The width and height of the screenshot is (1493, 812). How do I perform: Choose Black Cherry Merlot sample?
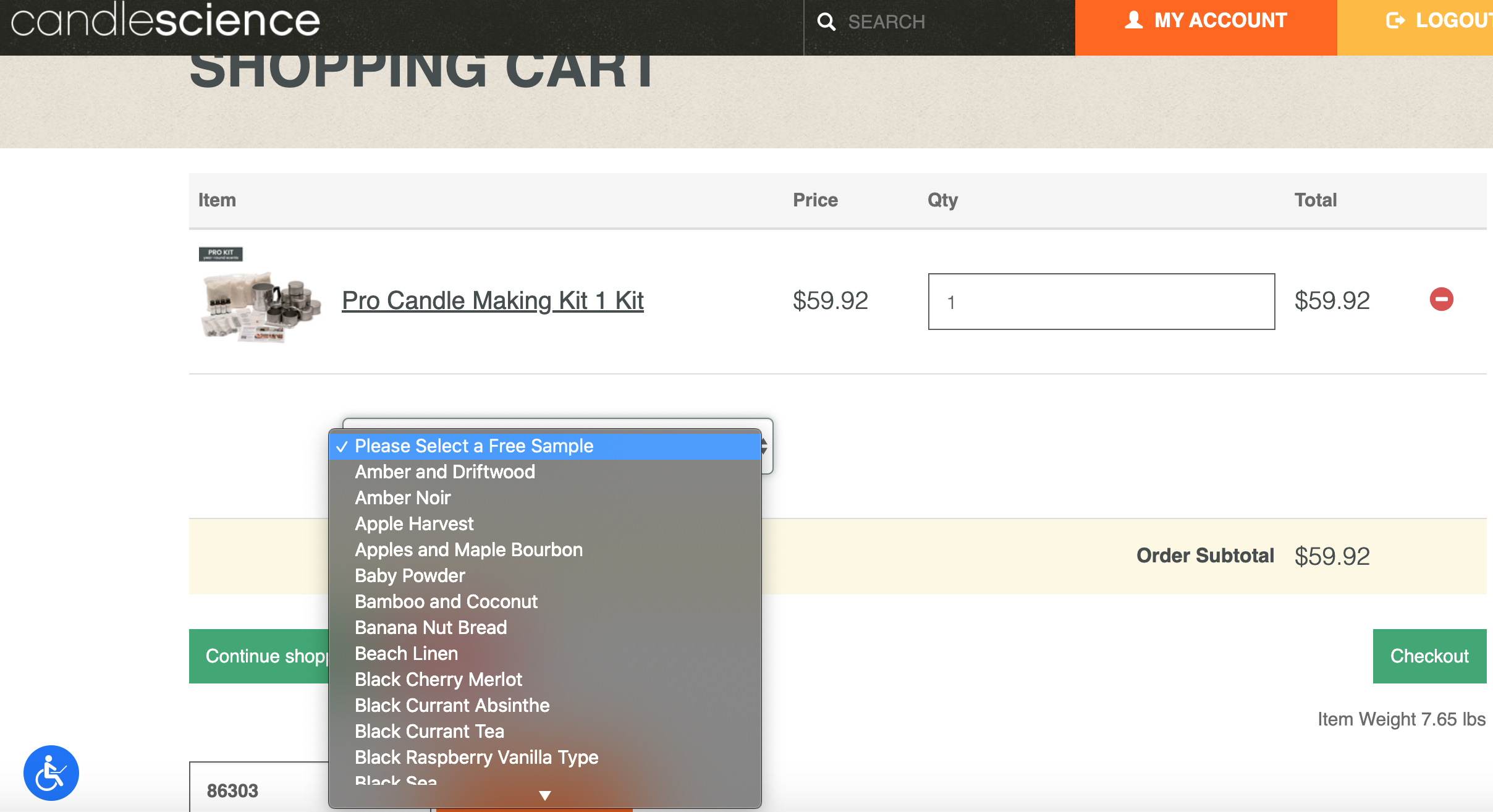coord(545,680)
